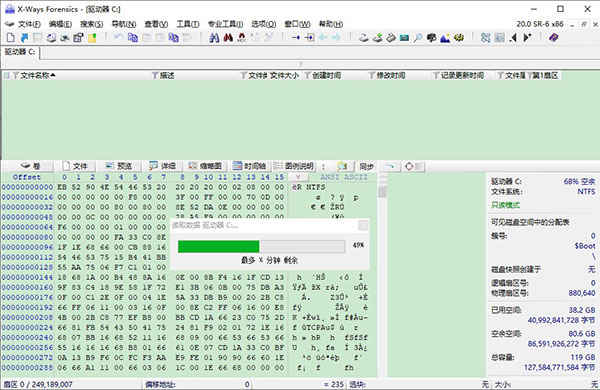Click the left-pointing black triangle toolbar icon
The height and width of the screenshot is (390, 600).
click(x=514, y=38)
